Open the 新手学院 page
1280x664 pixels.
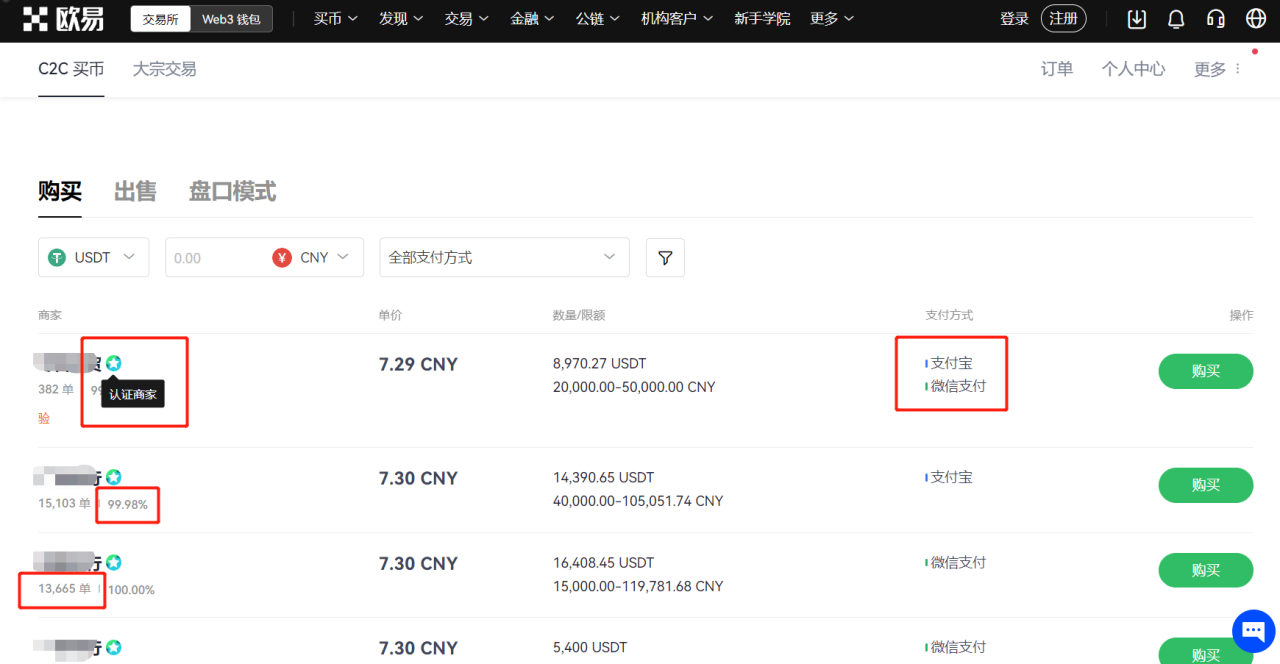pos(762,19)
